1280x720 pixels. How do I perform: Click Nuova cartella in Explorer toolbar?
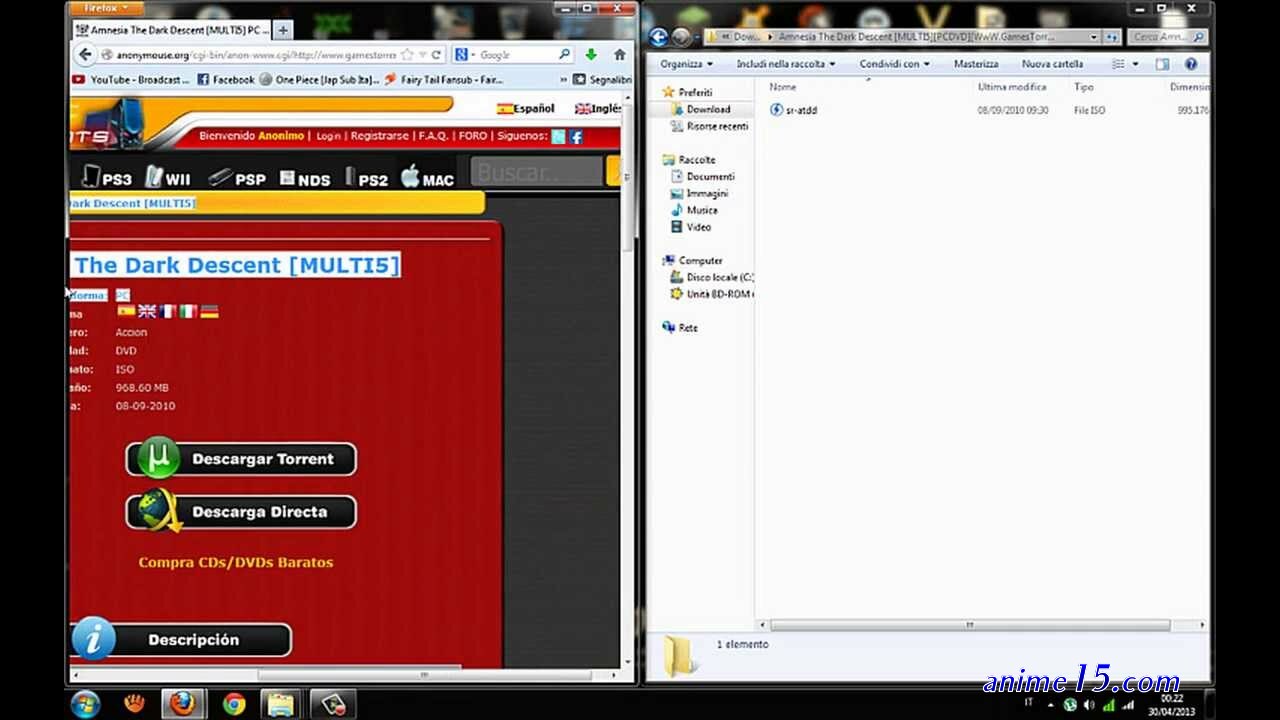[x=1052, y=64]
